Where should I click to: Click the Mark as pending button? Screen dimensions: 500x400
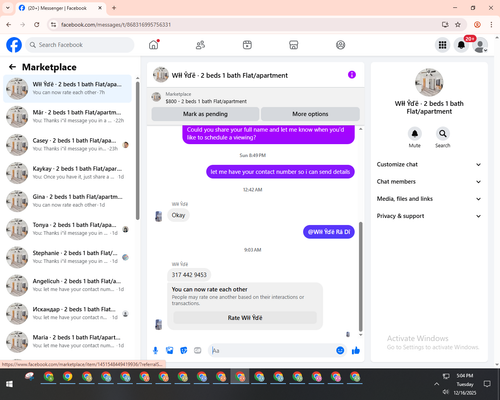click(205, 114)
